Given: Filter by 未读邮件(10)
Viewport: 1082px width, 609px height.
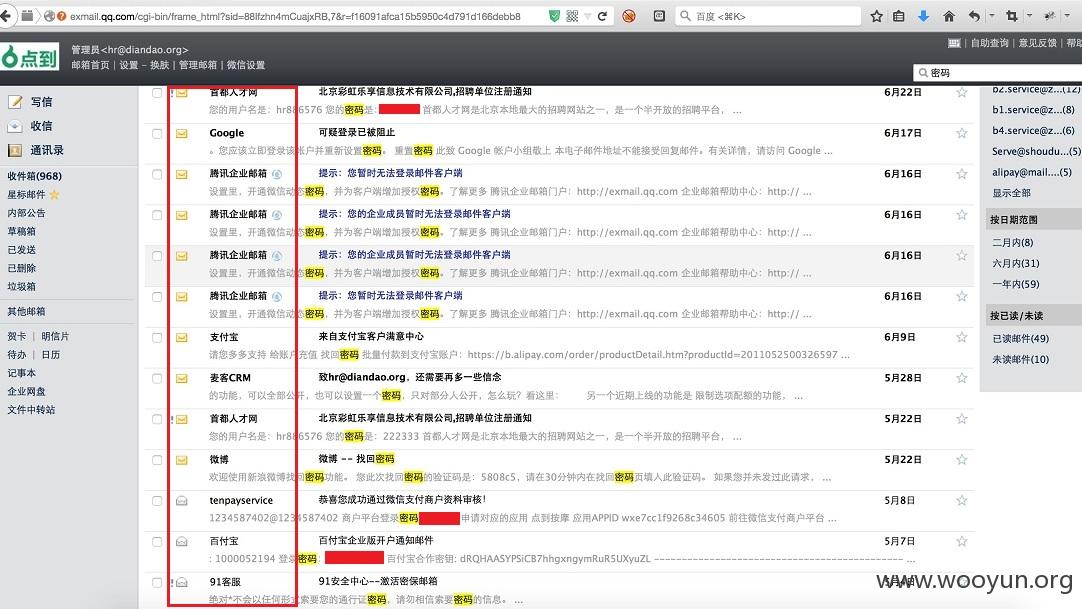Looking at the screenshot, I should 1021,359.
